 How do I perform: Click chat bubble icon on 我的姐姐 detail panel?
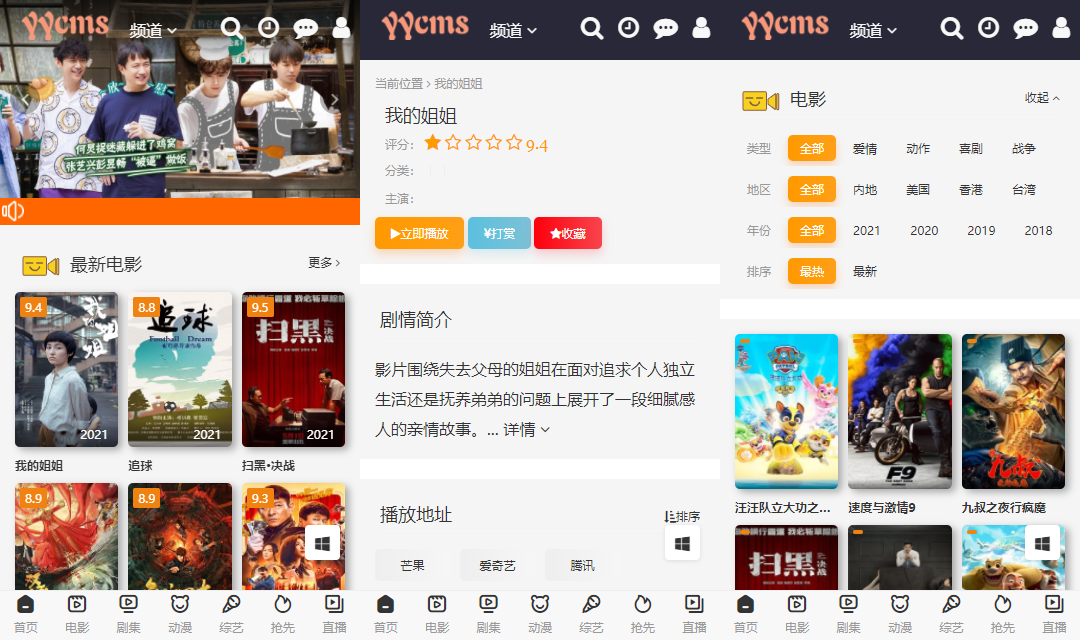pos(665,28)
